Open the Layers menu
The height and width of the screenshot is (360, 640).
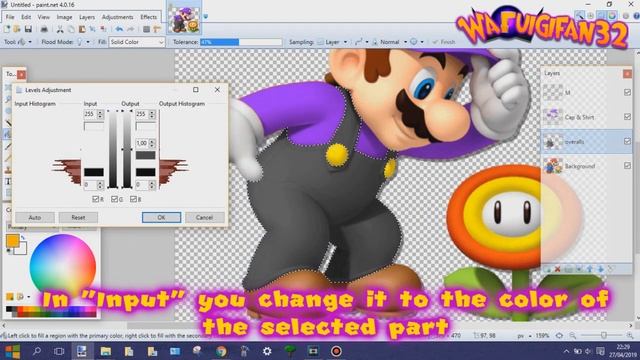click(87, 17)
